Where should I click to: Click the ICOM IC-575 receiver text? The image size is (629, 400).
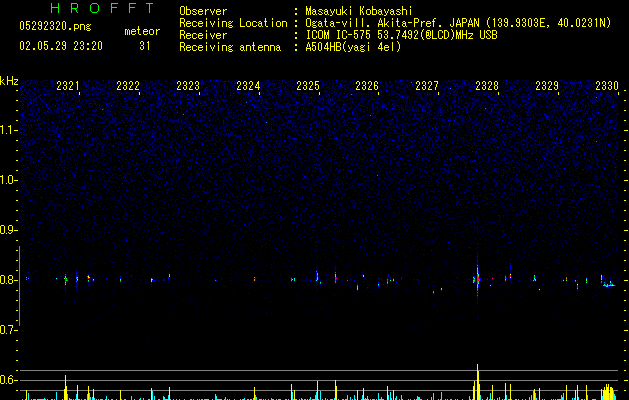[x=401, y=35]
